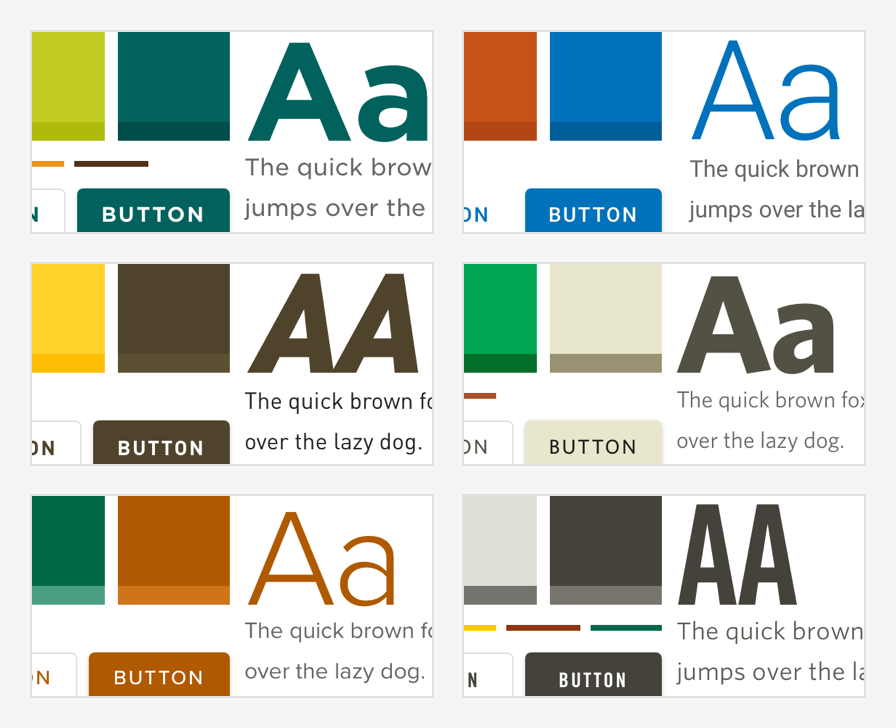
Task: Click the dark green accent line
Action: click(x=626, y=628)
